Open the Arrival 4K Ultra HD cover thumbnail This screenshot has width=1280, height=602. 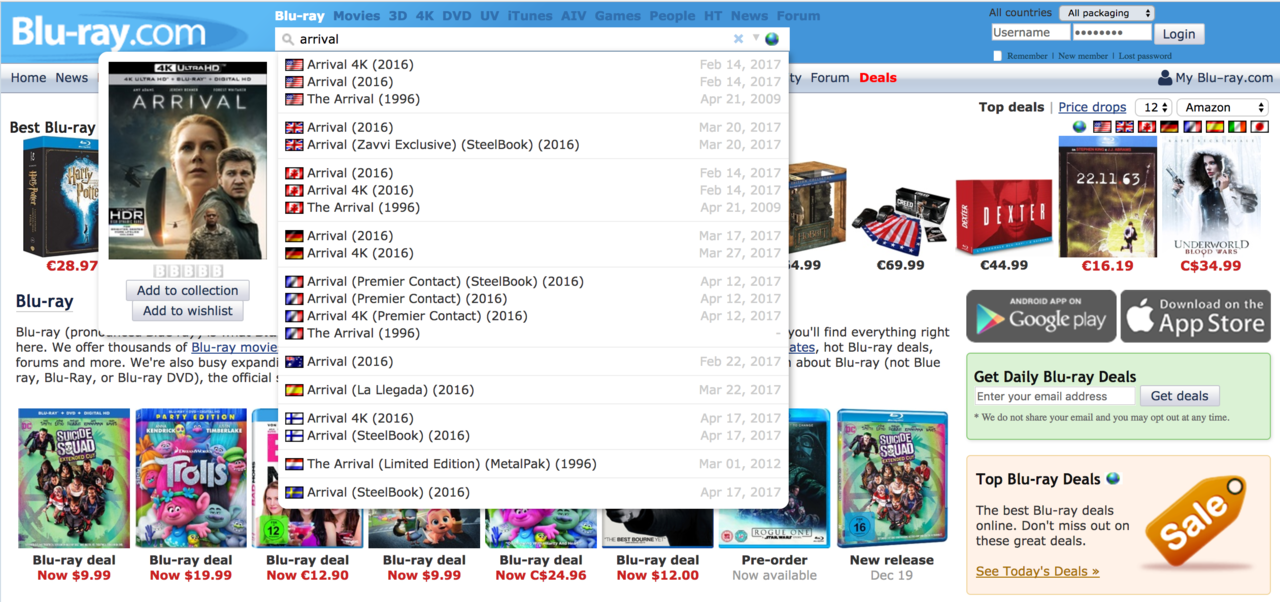pos(188,161)
